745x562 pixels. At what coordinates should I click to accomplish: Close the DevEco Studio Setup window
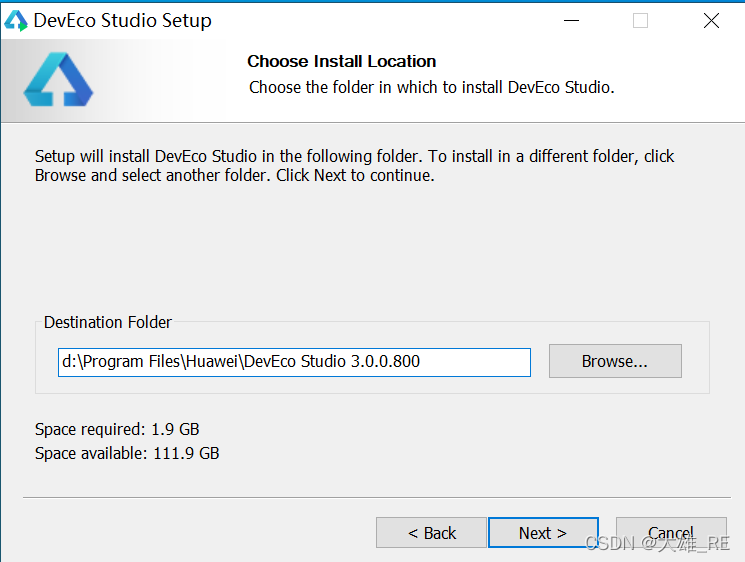(711, 21)
